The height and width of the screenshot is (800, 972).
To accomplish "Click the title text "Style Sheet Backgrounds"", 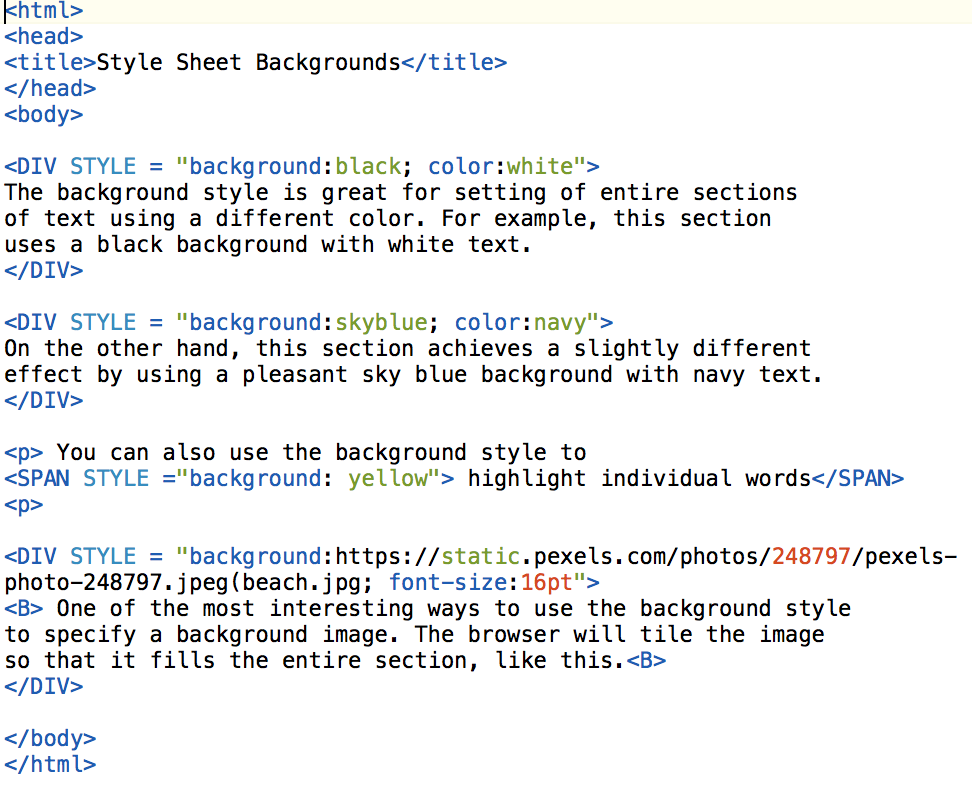I will click(248, 63).
